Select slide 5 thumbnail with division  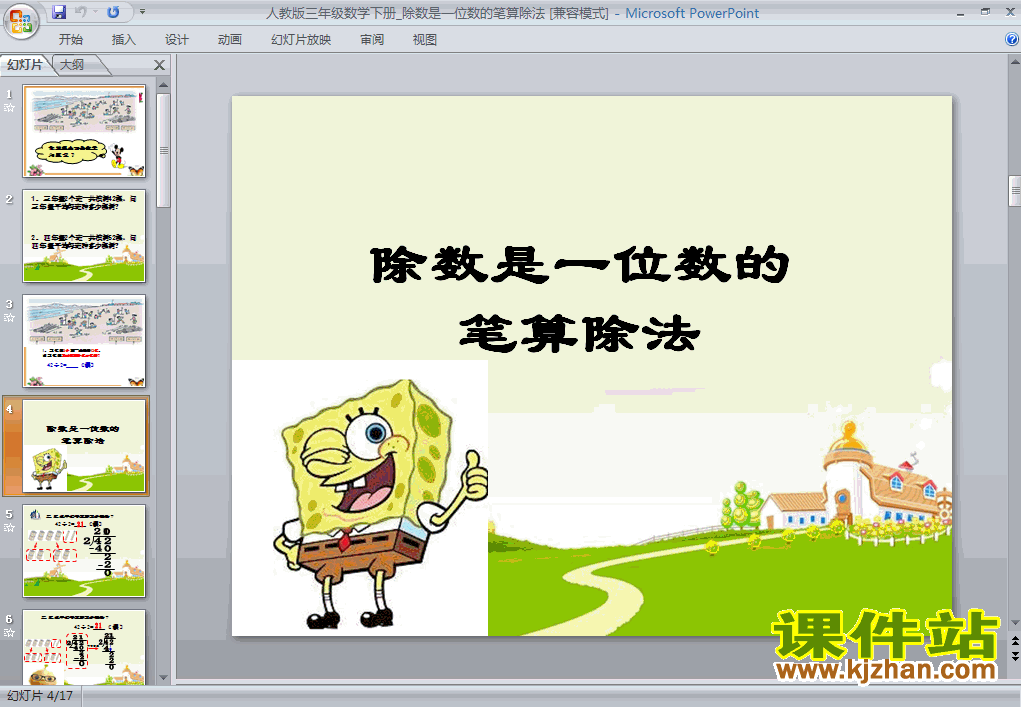84,551
